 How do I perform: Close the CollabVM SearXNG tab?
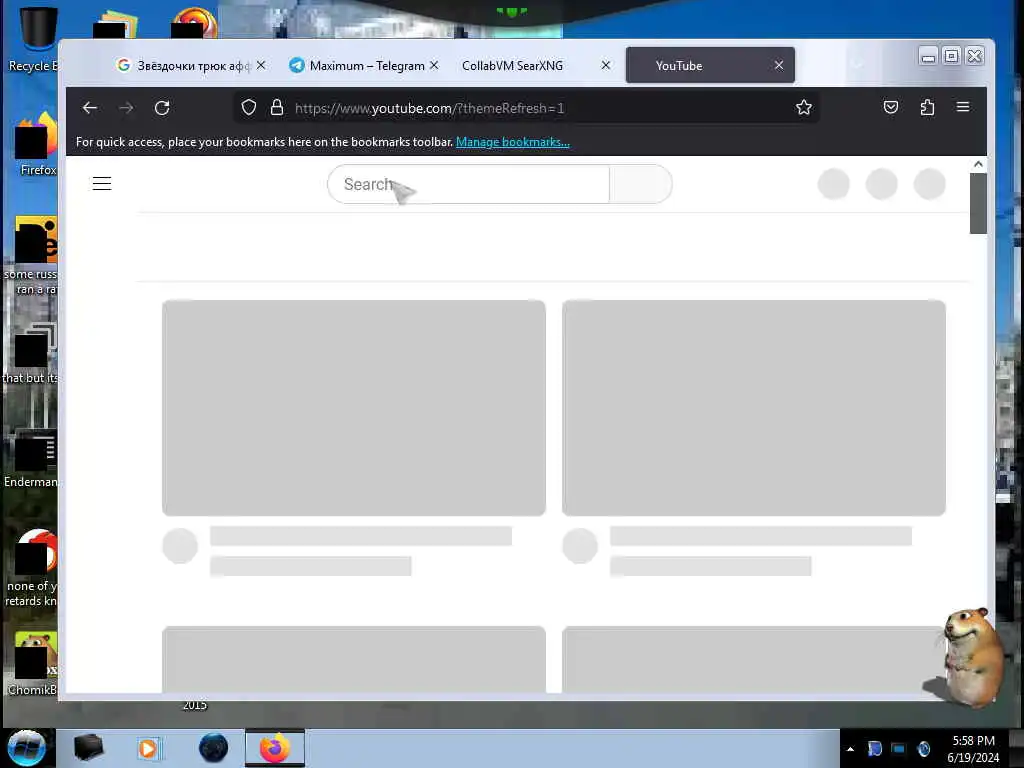pos(605,65)
